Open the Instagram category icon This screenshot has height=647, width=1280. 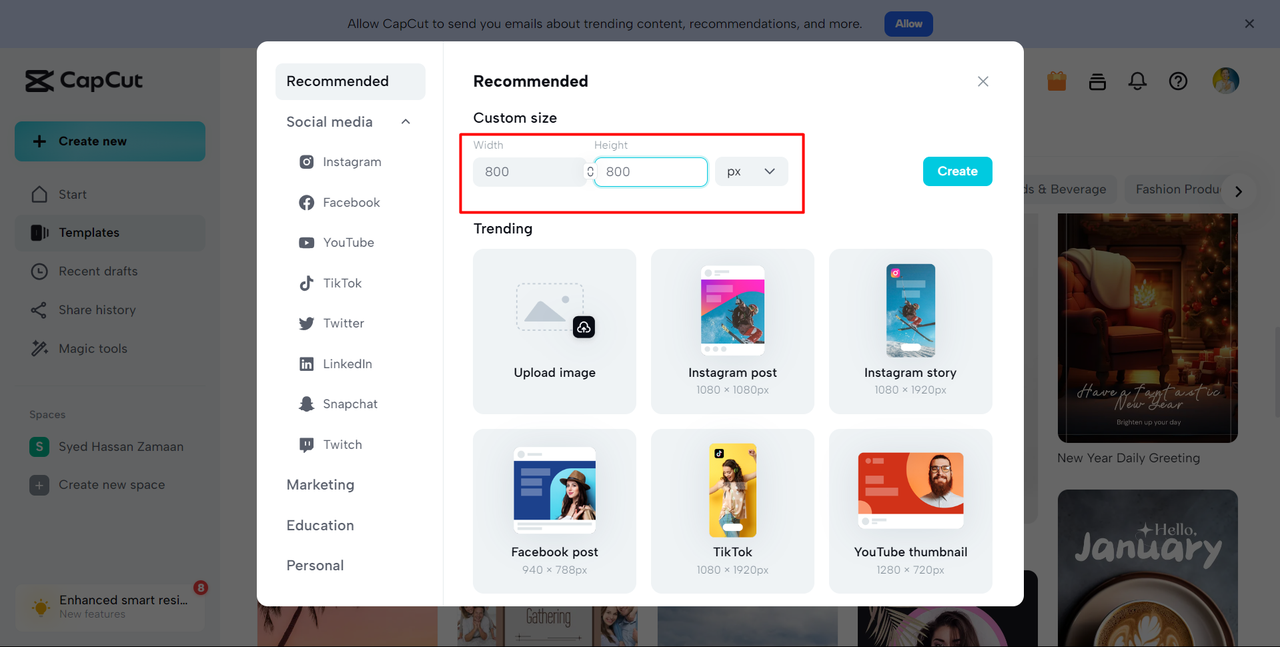307,162
